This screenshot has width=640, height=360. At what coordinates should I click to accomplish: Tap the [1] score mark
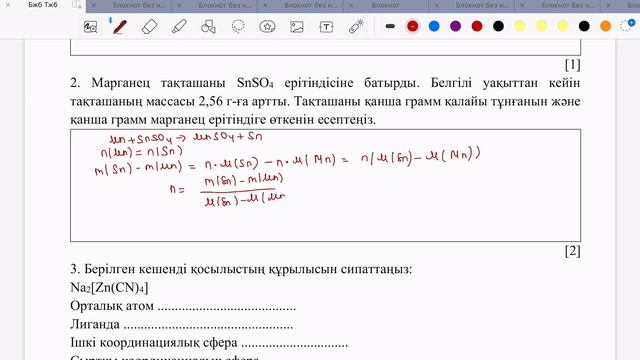[572, 64]
